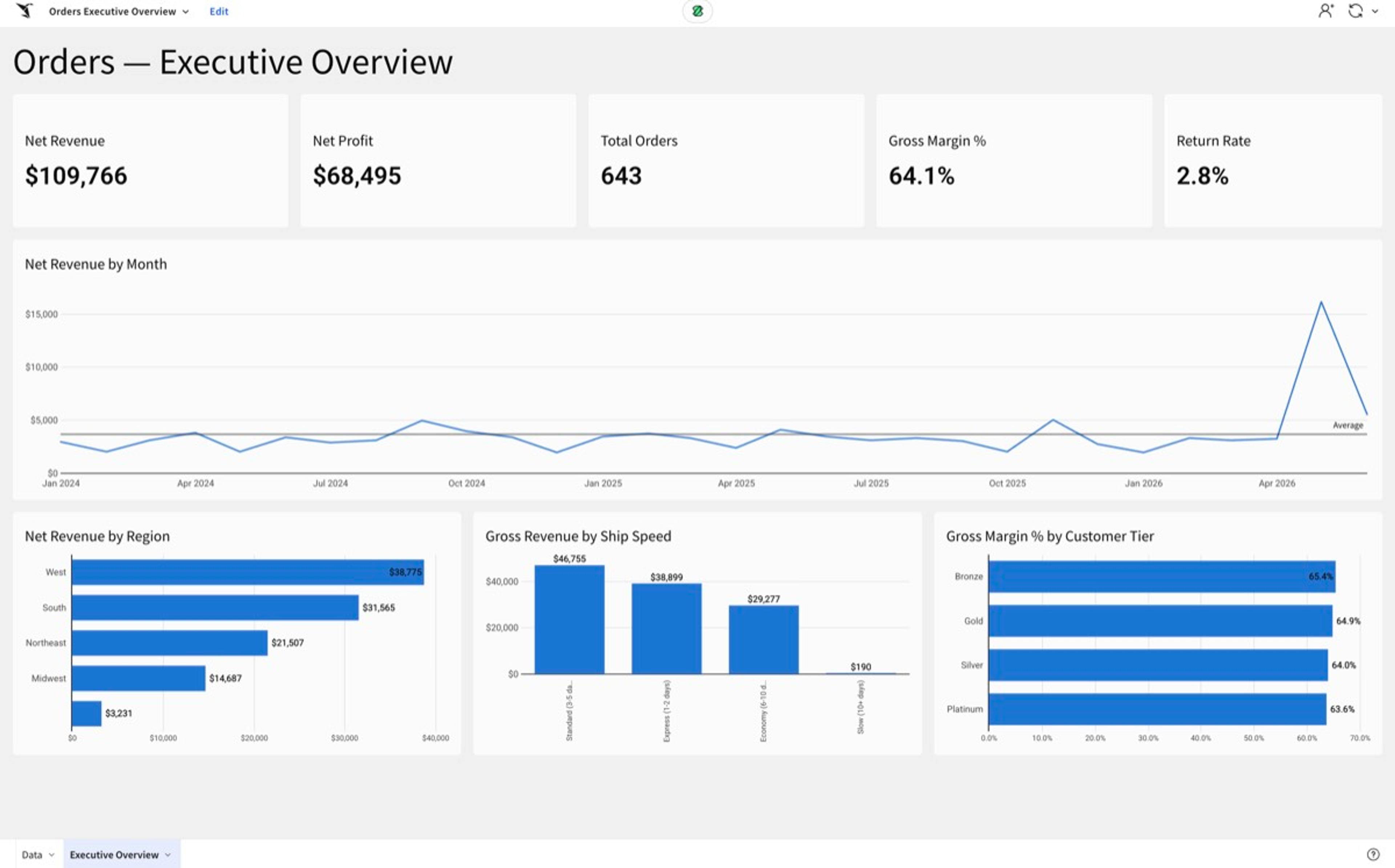
Task: Click the West region bar
Action: (x=248, y=572)
